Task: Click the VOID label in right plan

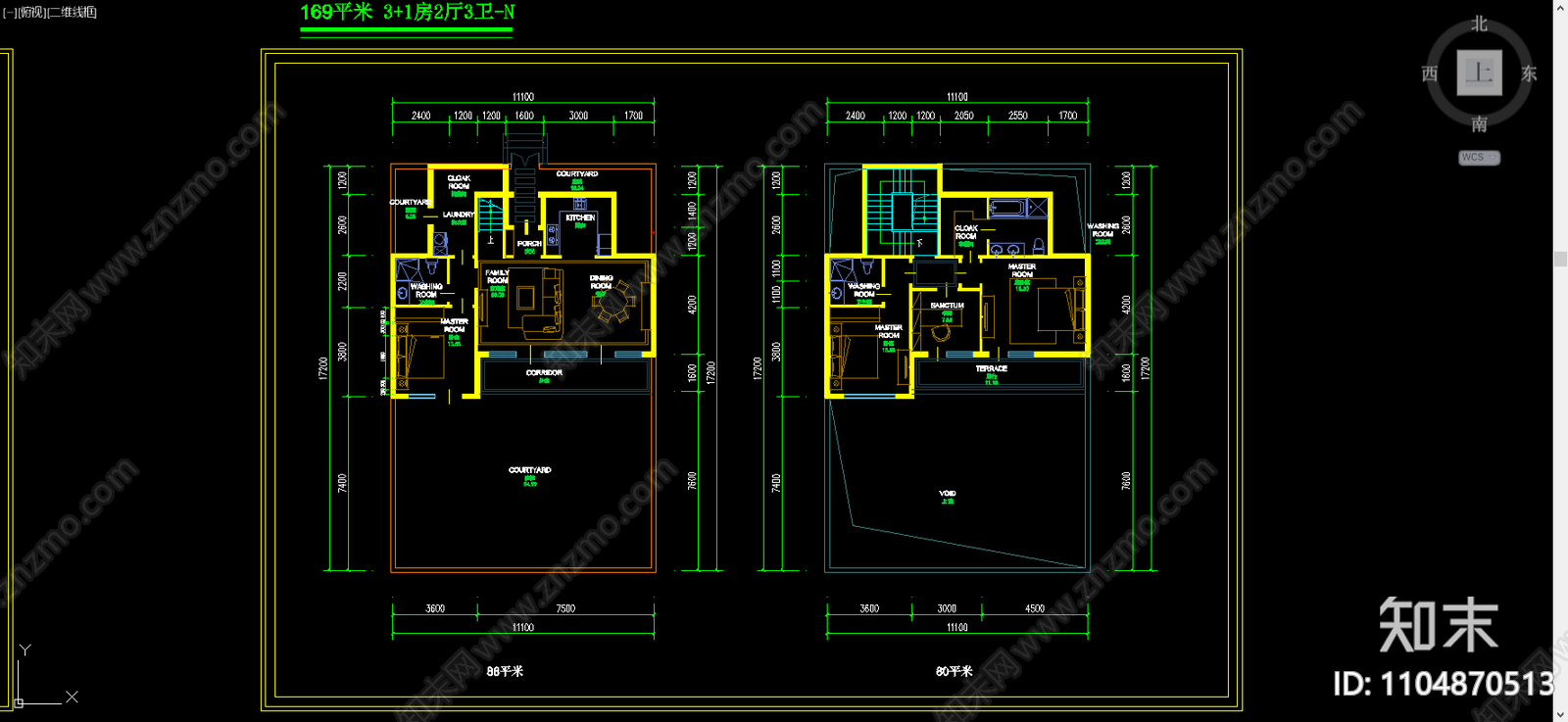Action: coord(947,494)
